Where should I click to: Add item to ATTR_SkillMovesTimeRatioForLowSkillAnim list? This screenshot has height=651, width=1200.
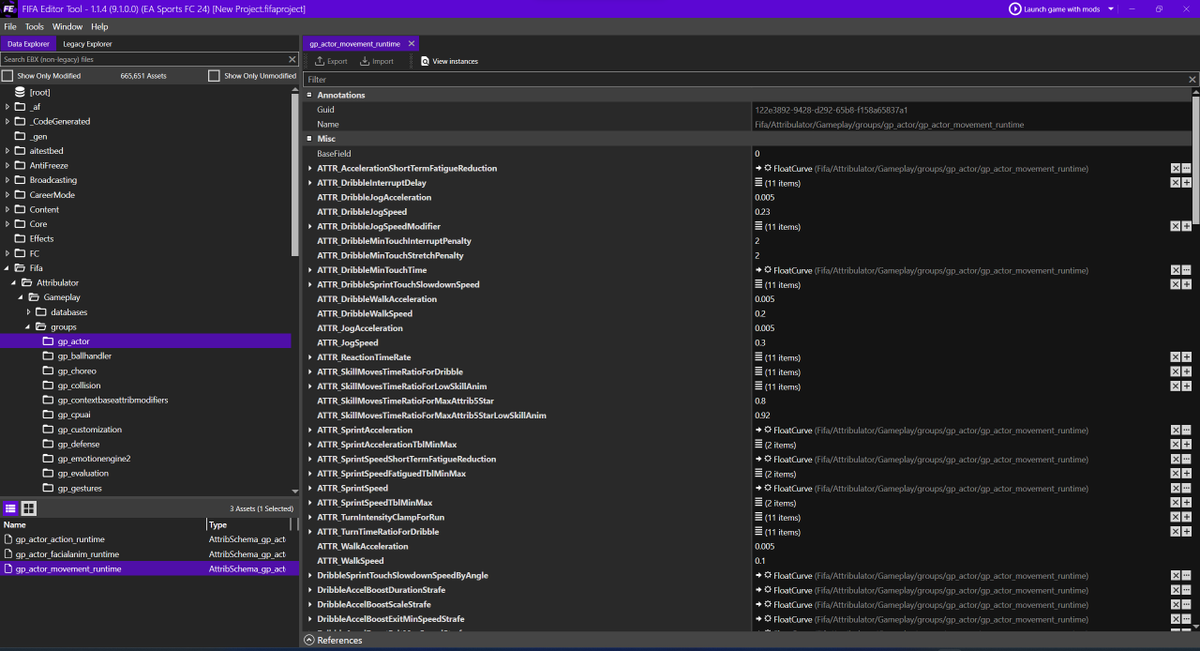1187,386
